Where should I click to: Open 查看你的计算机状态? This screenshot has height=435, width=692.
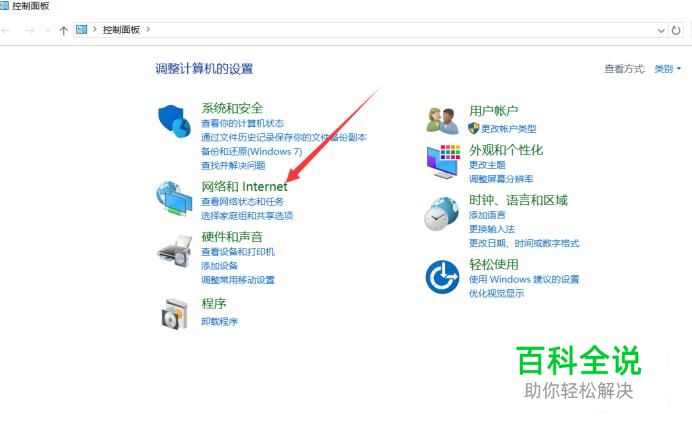click(242, 123)
